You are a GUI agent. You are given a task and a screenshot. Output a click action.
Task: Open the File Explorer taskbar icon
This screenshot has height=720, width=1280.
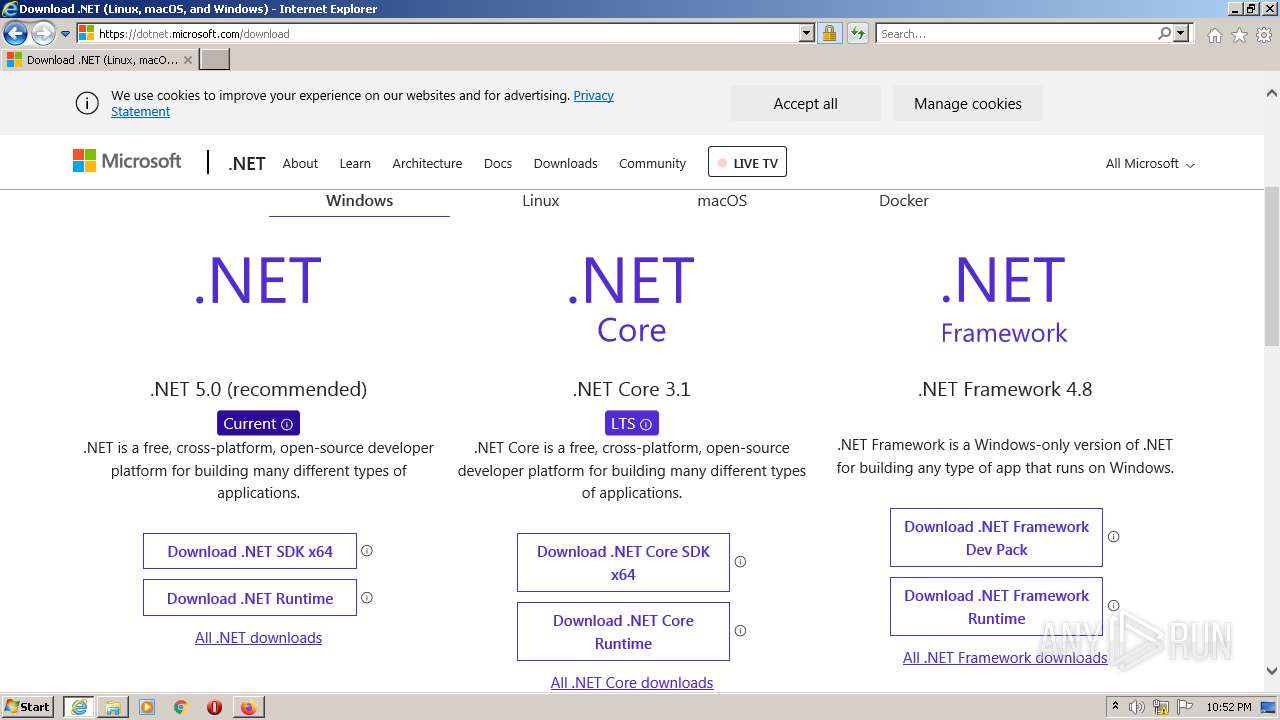(x=113, y=707)
